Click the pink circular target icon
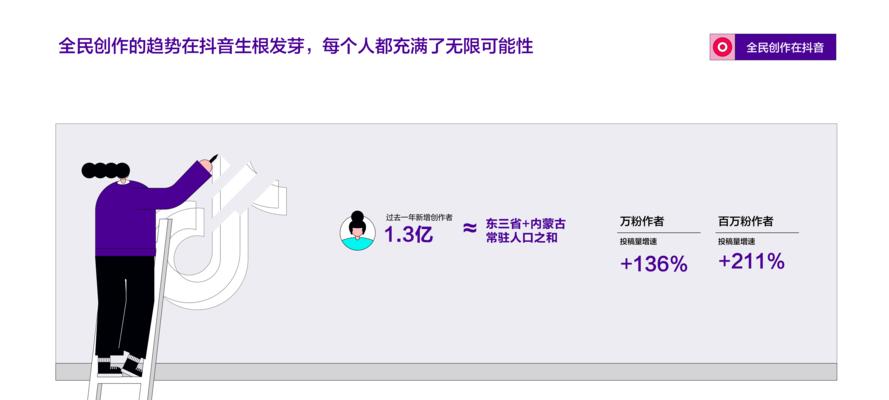The height and width of the screenshot is (400, 889). coord(722,47)
